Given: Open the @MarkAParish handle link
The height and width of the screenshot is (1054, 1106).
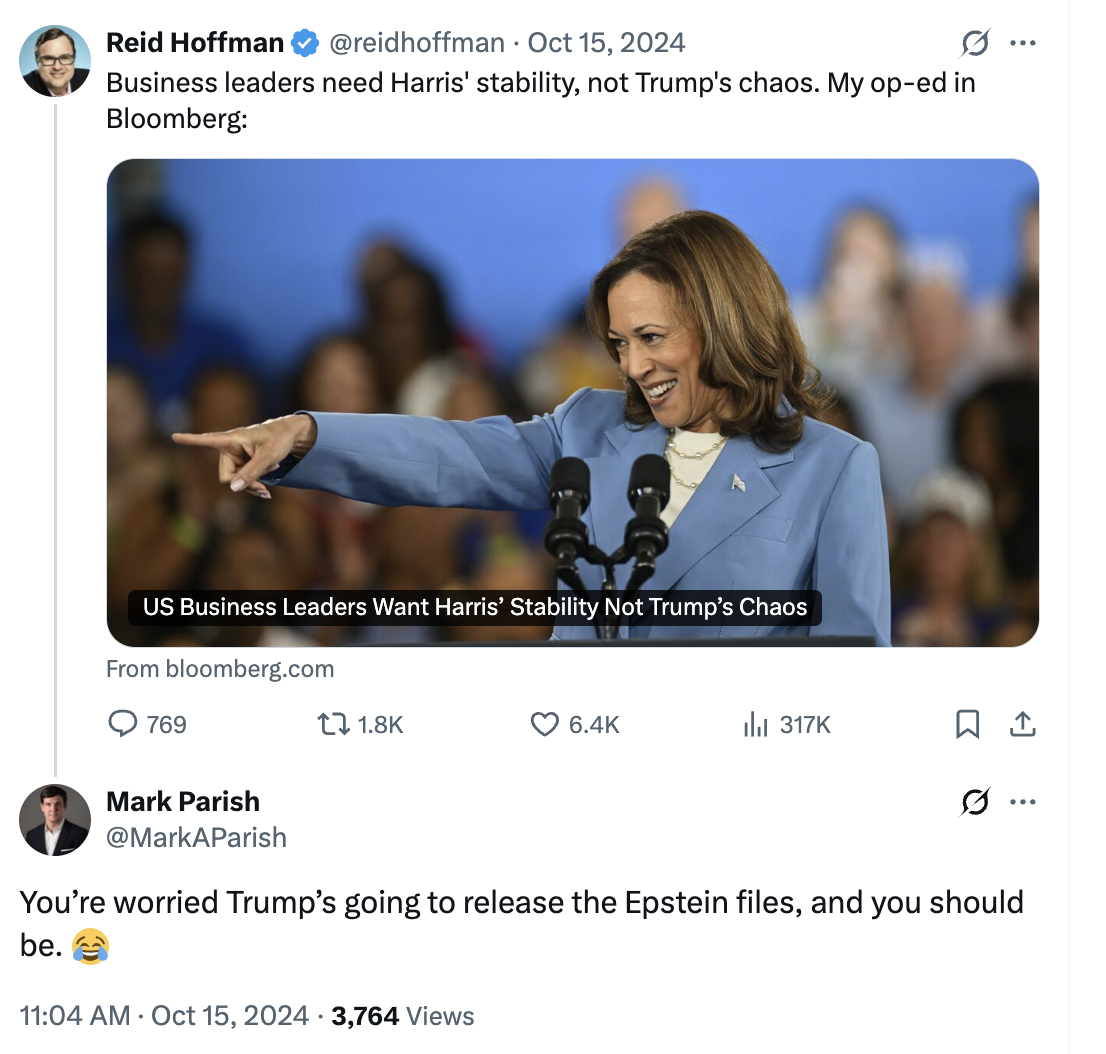Looking at the screenshot, I should (x=196, y=837).
